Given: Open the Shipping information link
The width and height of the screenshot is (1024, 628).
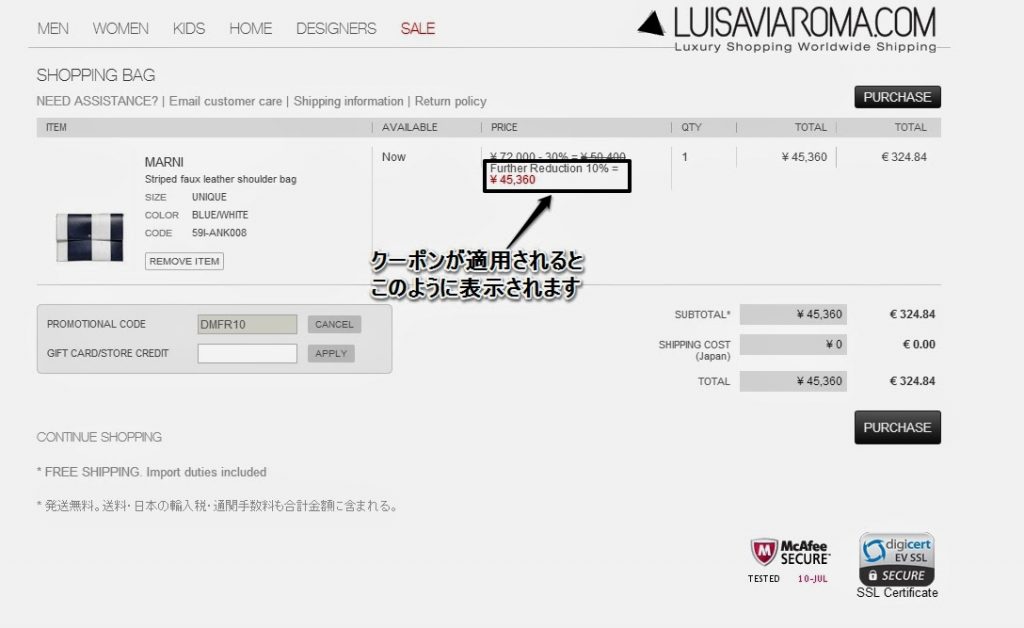Looking at the screenshot, I should [x=348, y=101].
